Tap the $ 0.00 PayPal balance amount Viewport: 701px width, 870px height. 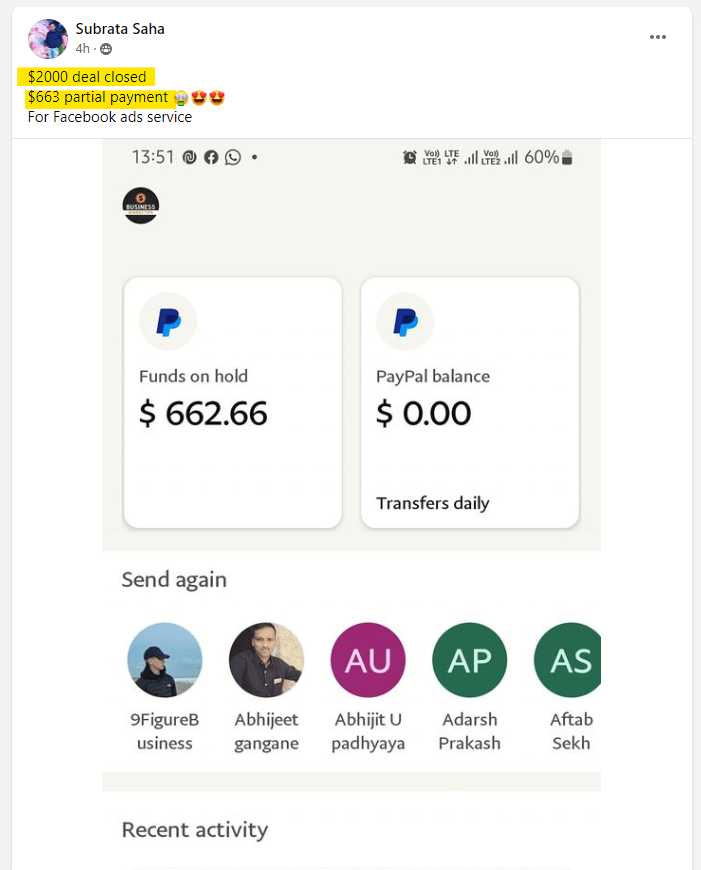coord(423,413)
